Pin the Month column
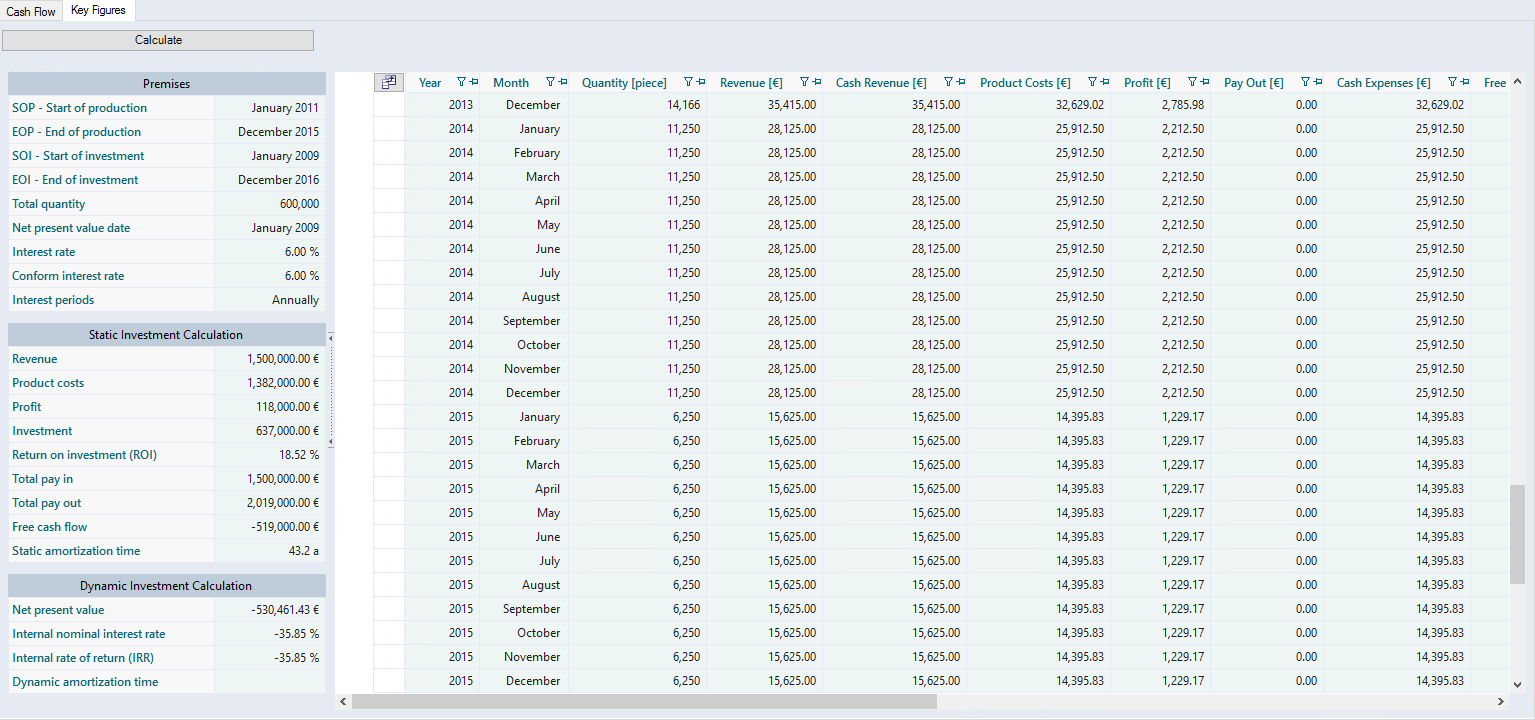Image resolution: width=1535 pixels, height=720 pixels. pyautogui.click(x=562, y=83)
